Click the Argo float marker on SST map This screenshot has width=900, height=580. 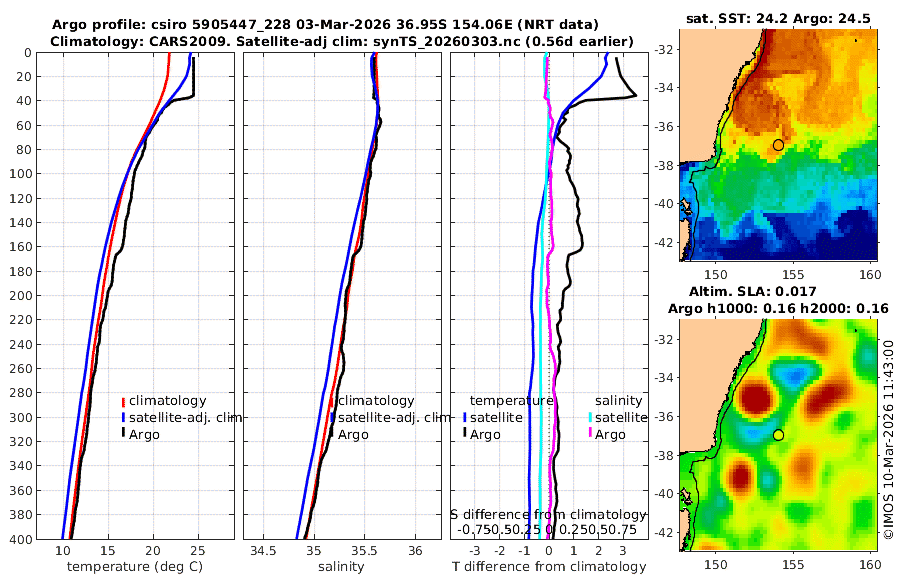point(778,145)
